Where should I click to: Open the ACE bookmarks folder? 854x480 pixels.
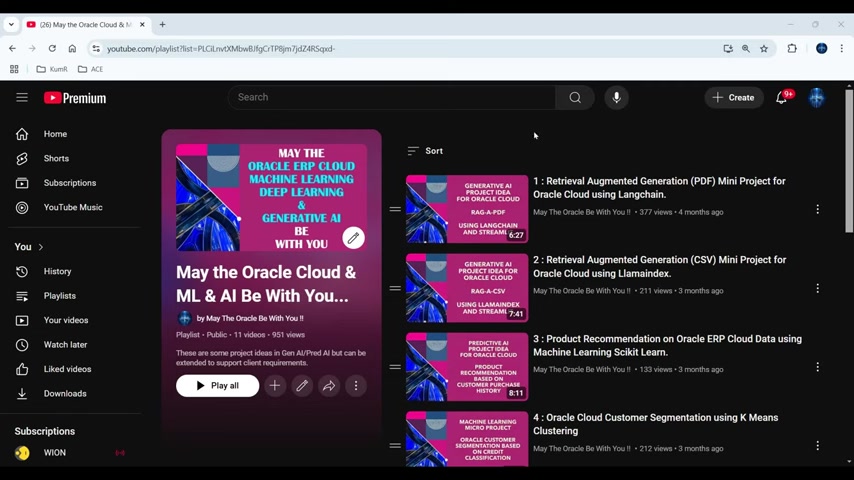click(90, 69)
